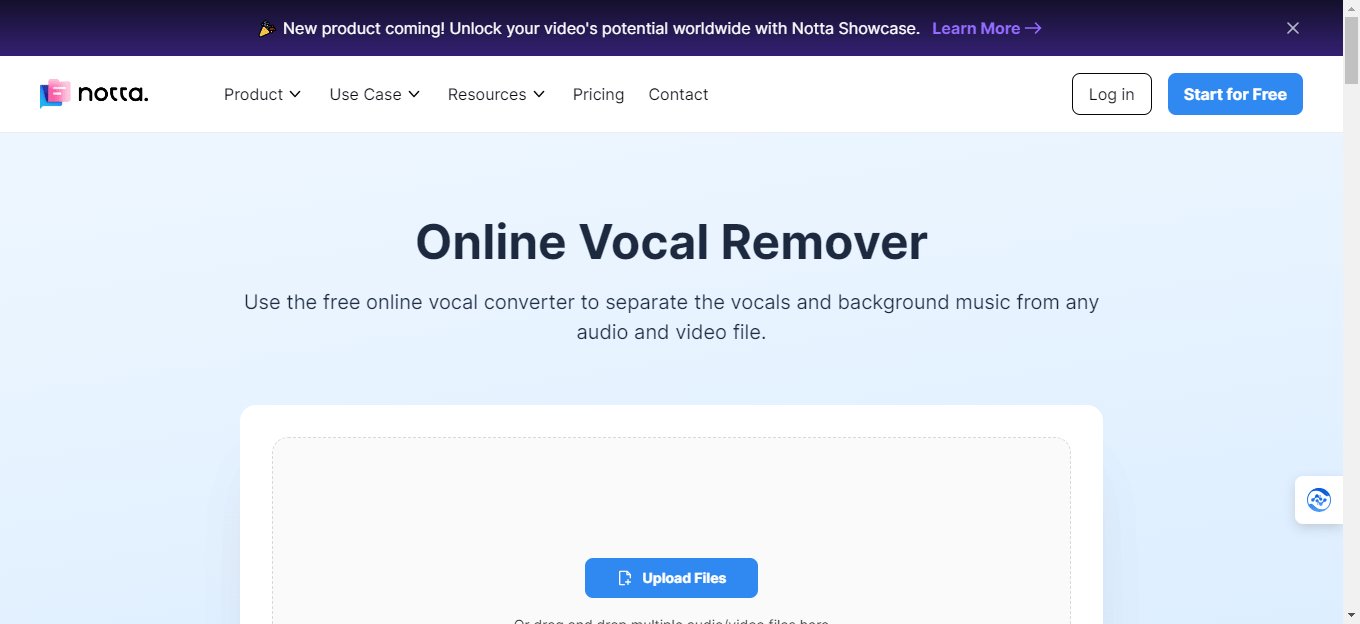Click the upload icon inside the Upload Files button
Viewport: 1360px width, 624px height.
625,578
